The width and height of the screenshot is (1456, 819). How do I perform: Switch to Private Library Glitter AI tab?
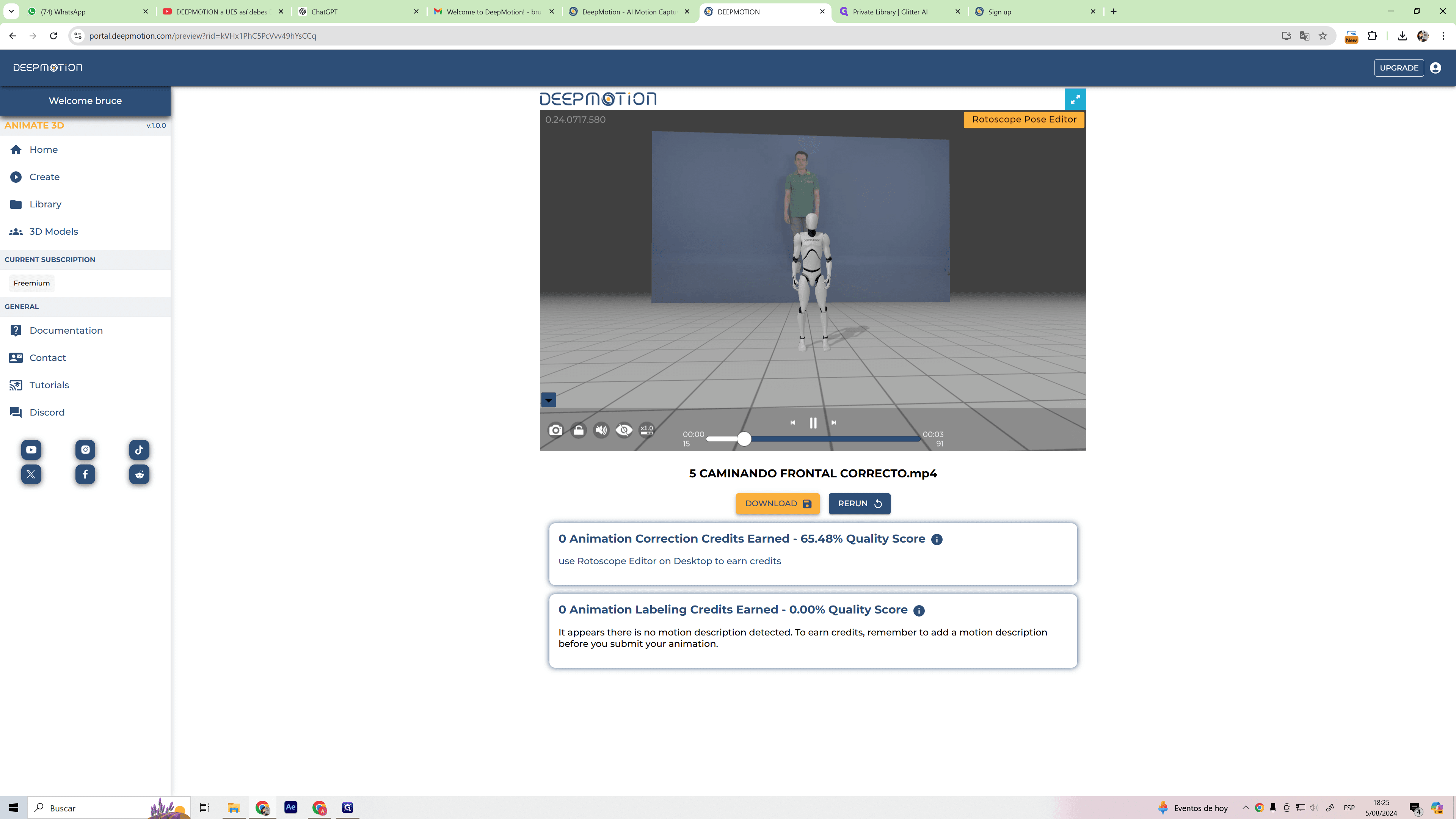(x=899, y=12)
